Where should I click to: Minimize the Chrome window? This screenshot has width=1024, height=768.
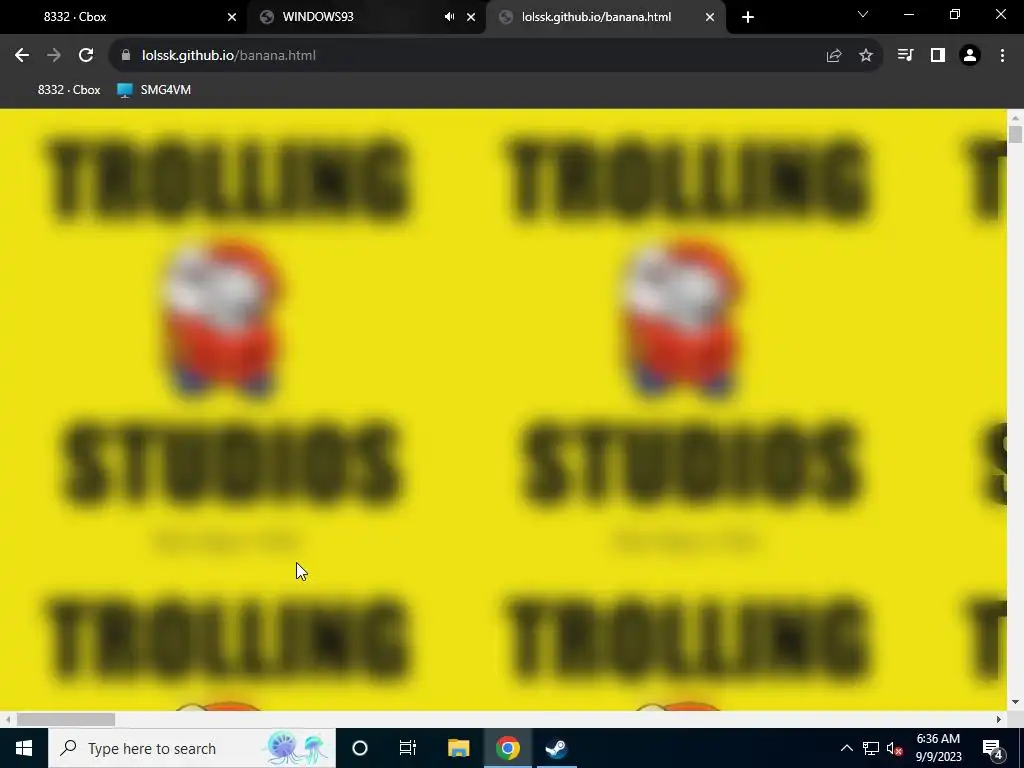pyautogui.click(x=908, y=14)
